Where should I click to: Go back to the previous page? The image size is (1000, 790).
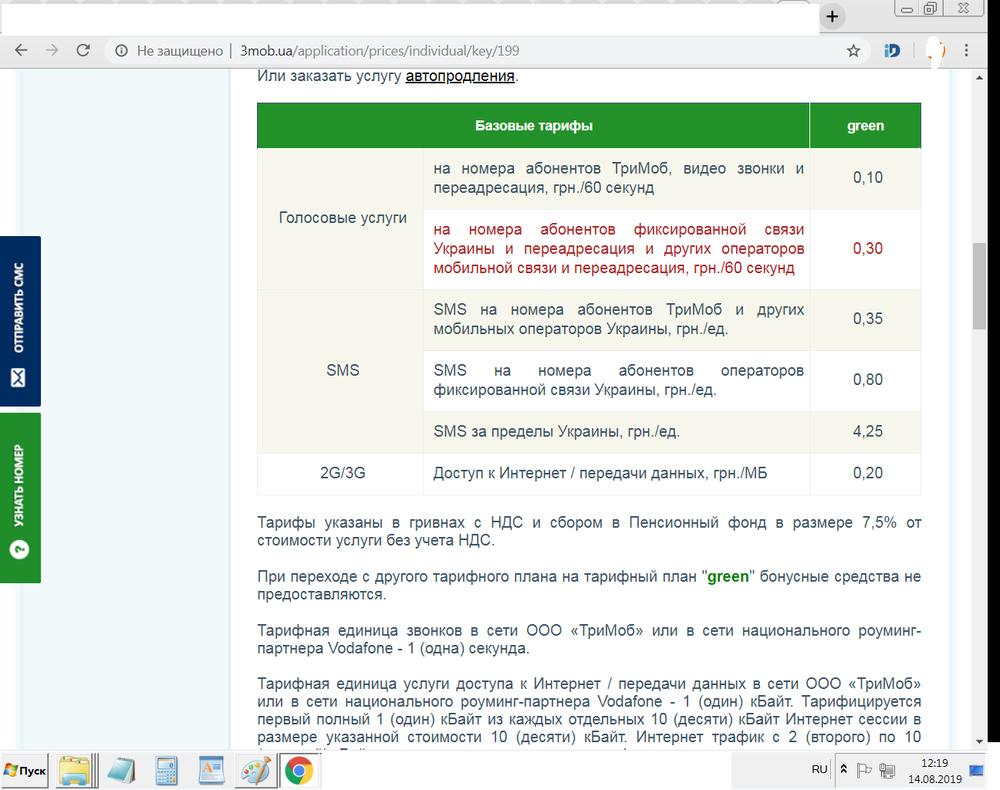pyautogui.click(x=21, y=50)
